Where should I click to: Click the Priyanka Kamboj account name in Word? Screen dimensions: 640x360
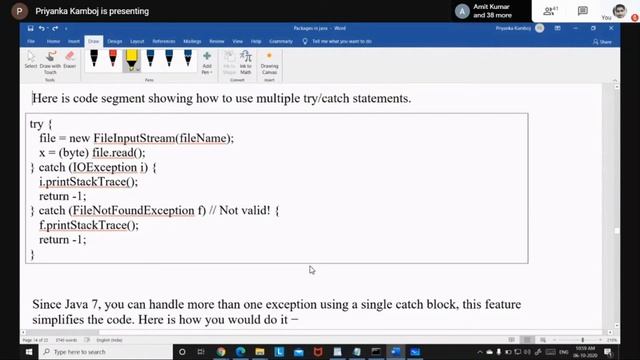coord(513,28)
